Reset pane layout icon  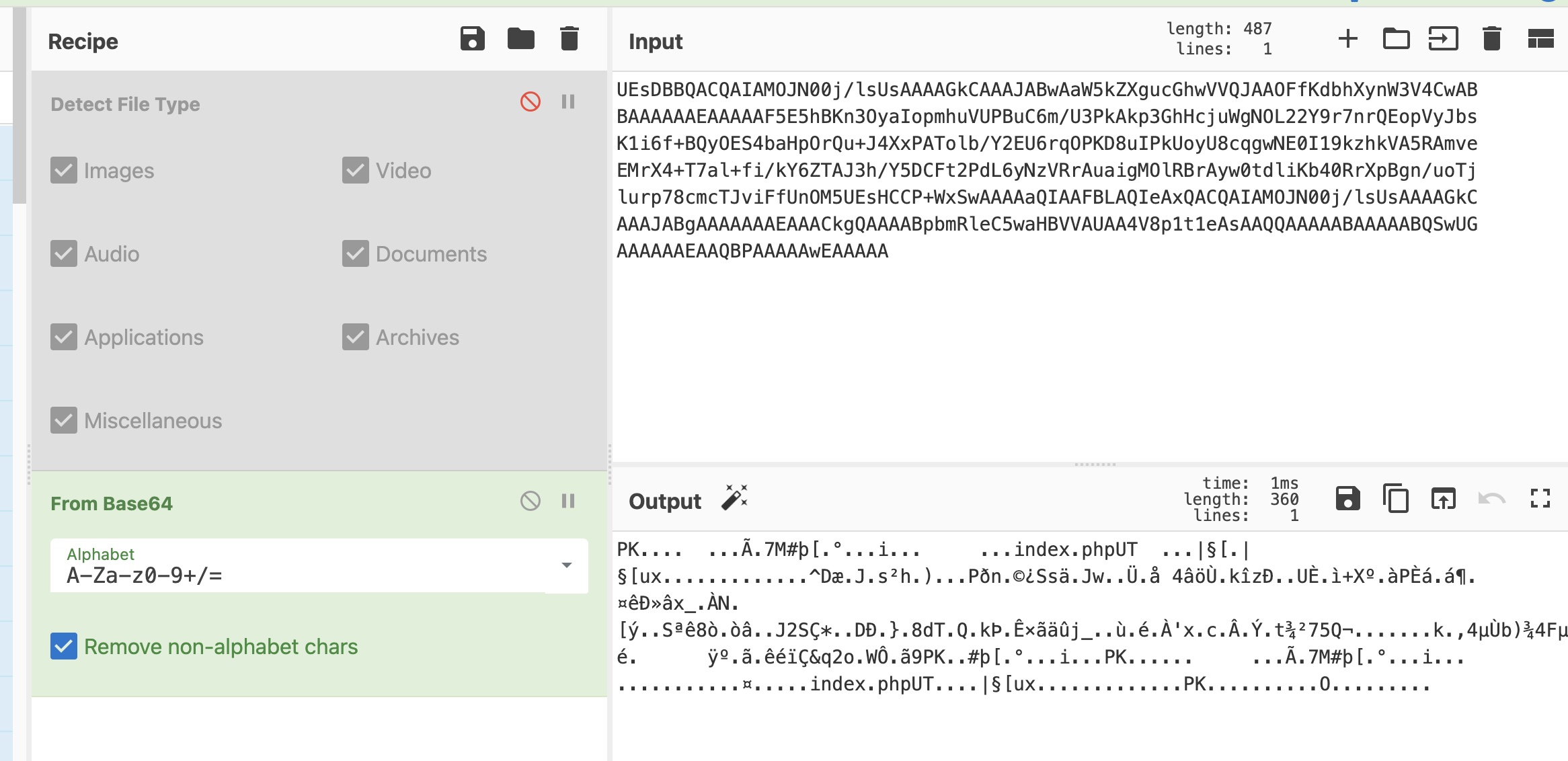[1540, 39]
